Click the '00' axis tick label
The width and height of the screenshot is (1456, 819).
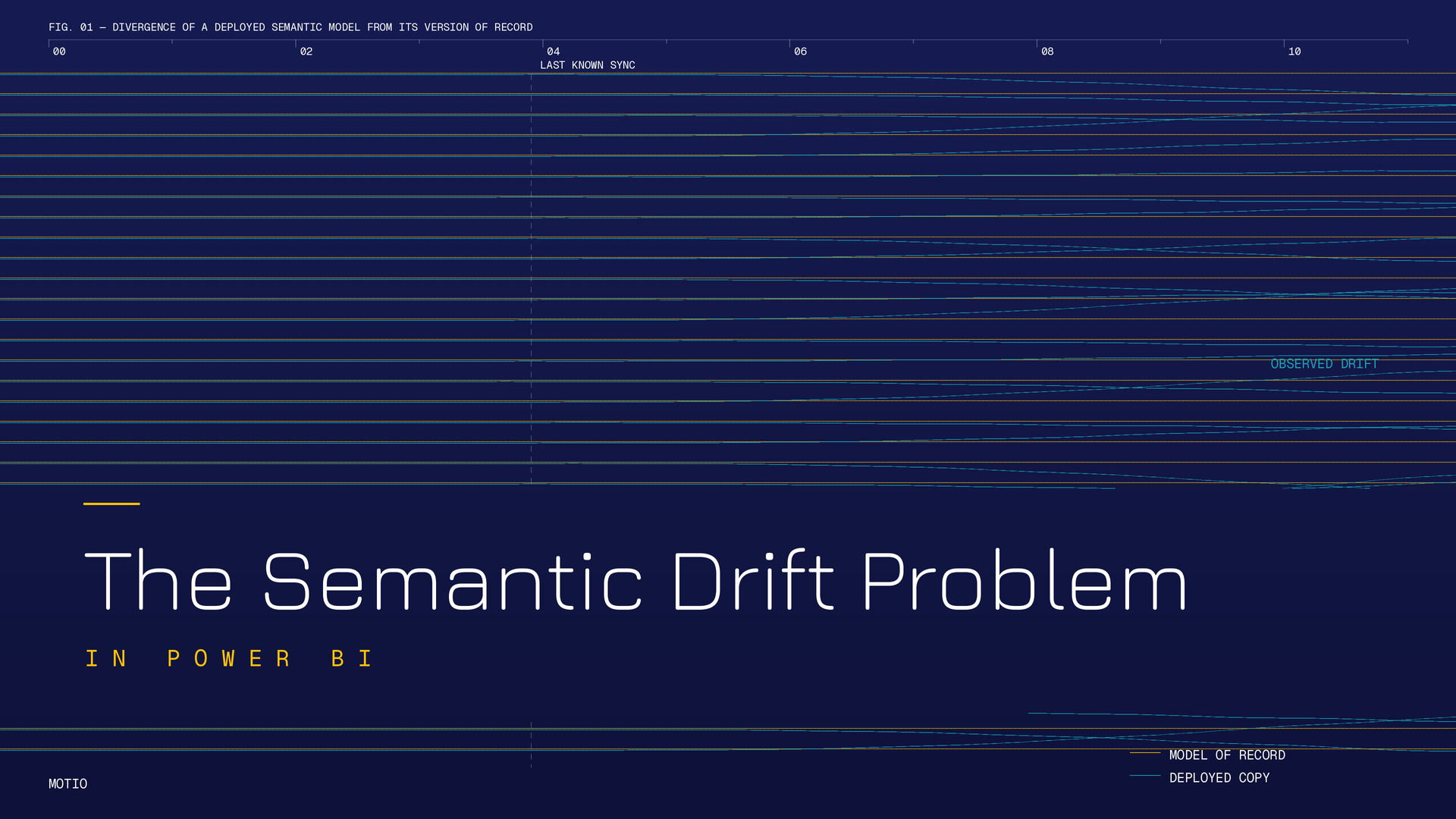click(59, 52)
